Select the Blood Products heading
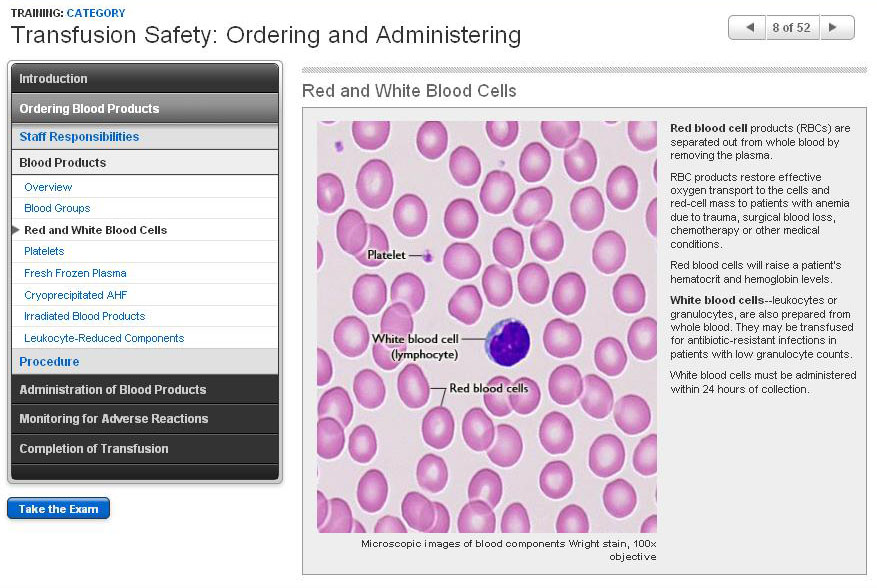The height and width of the screenshot is (588, 877). (62, 163)
